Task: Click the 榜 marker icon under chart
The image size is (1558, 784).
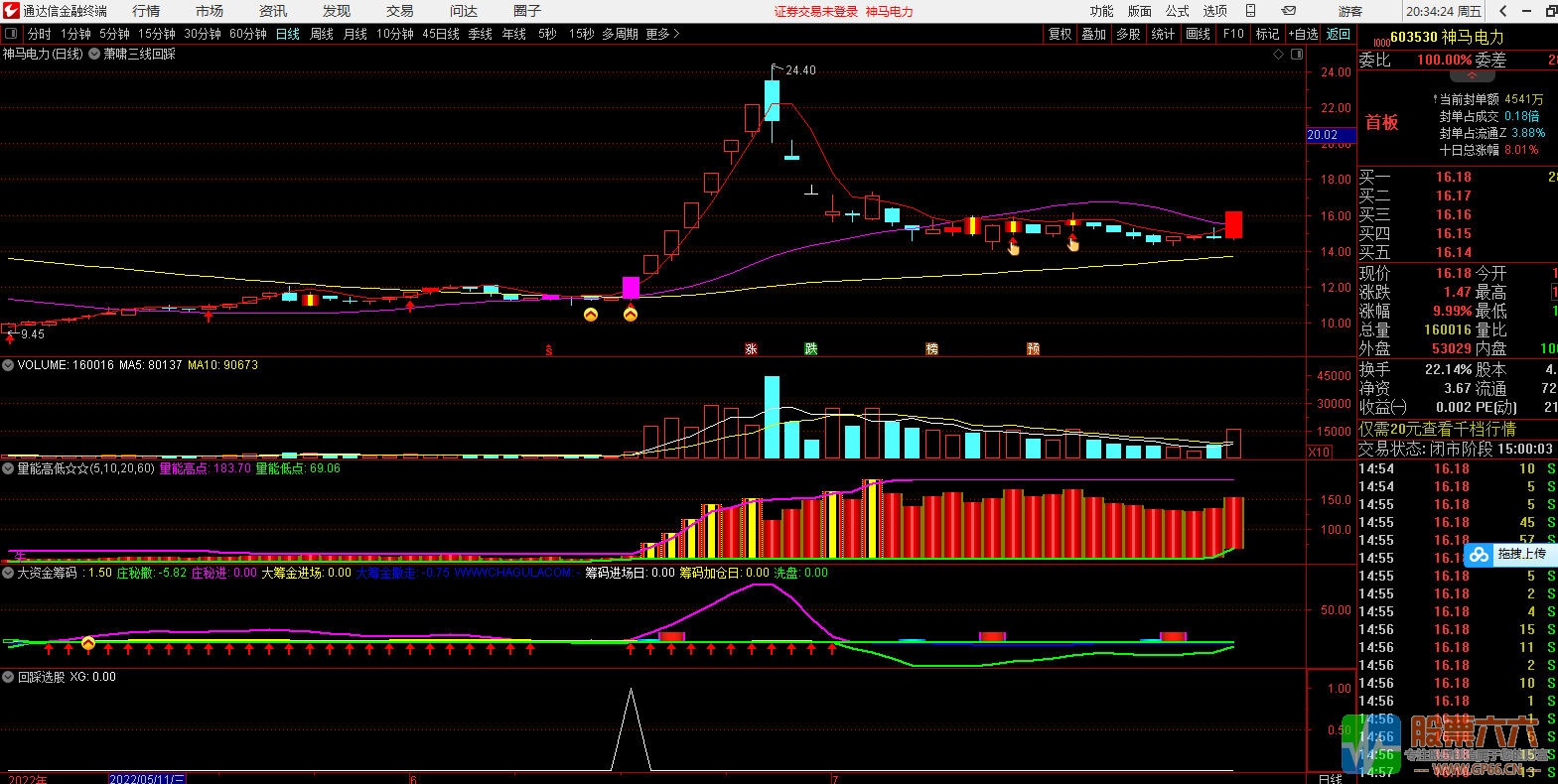Action: pyautogui.click(x=931, y=349)
